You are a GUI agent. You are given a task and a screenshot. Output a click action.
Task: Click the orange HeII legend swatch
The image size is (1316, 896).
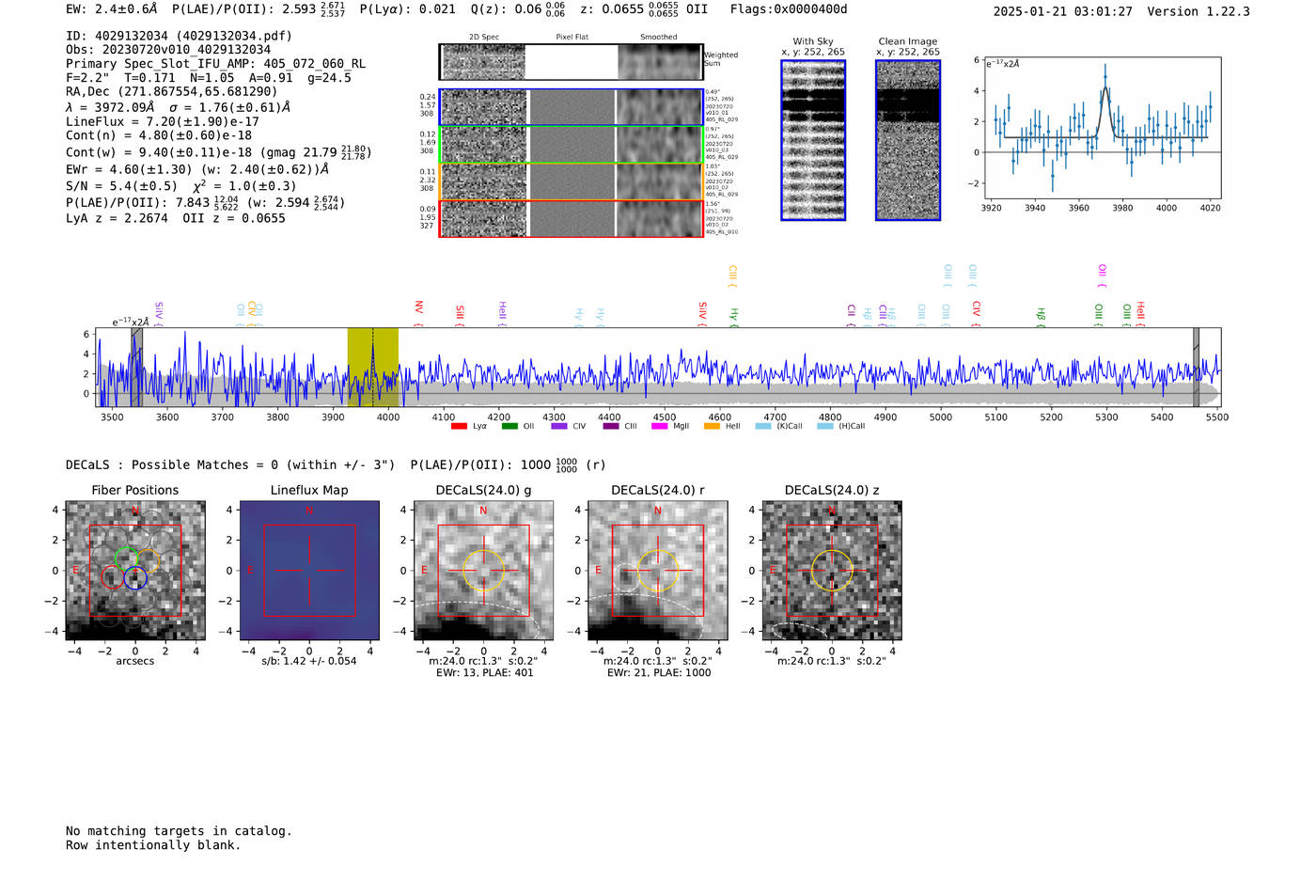(713, 426)
